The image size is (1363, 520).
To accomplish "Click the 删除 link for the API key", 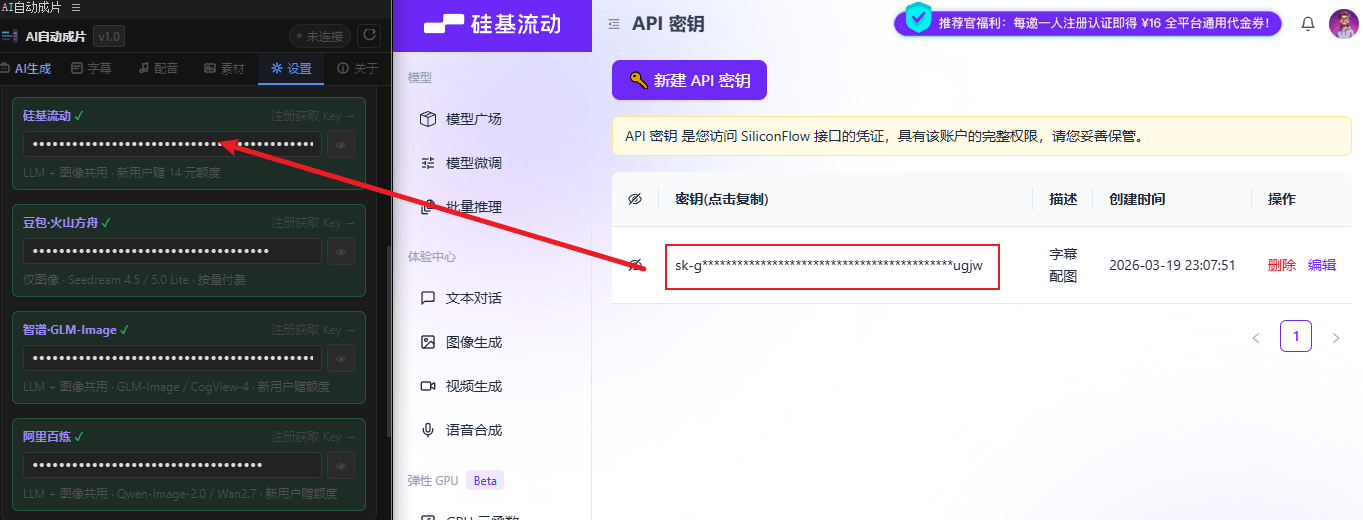I will pyautogui.click(x=1281, y=265).
